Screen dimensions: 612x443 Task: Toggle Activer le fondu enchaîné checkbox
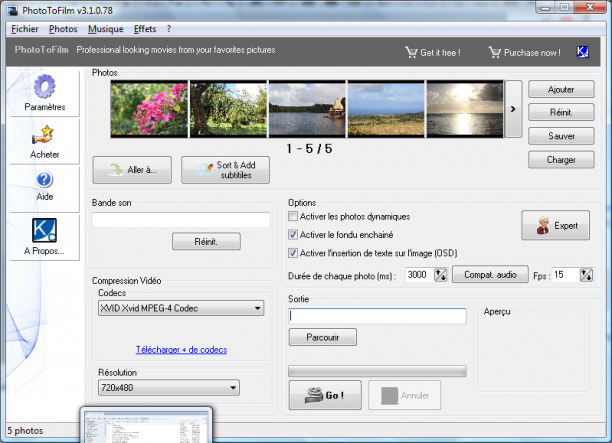[293, 235]
